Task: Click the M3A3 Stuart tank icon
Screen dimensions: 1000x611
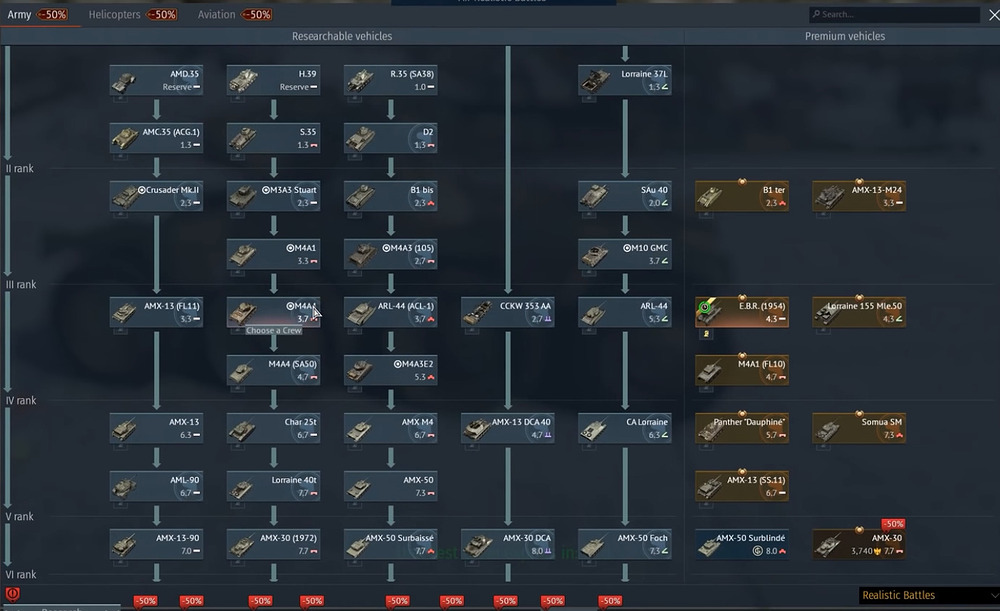Action: pyautogui.click(x=243, y=196)
